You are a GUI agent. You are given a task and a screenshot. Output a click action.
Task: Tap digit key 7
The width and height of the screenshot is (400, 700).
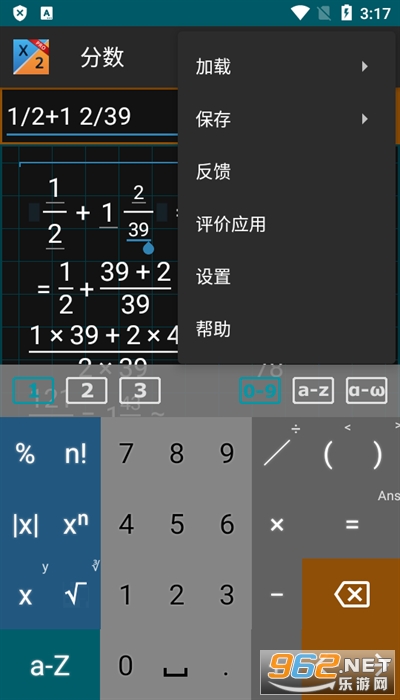(126, 454)
